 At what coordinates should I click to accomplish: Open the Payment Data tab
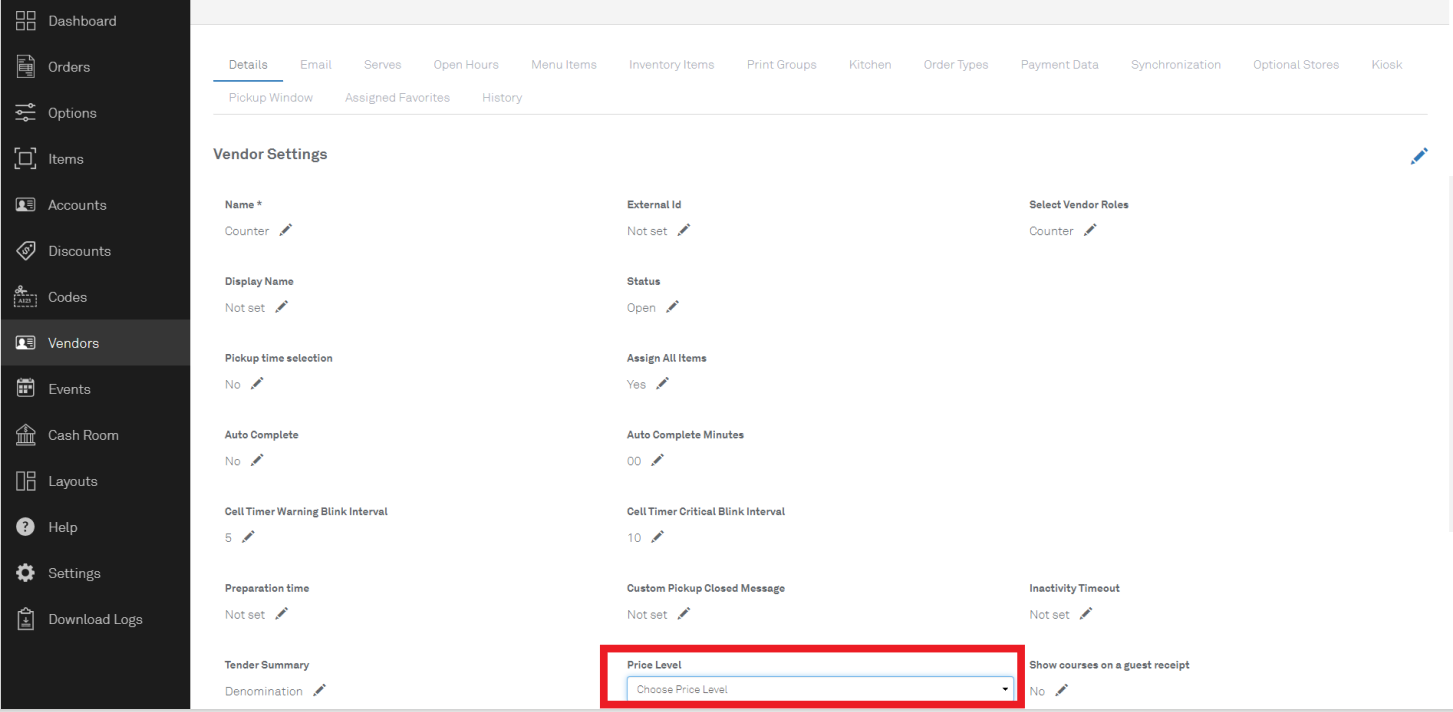(1059, 65)
